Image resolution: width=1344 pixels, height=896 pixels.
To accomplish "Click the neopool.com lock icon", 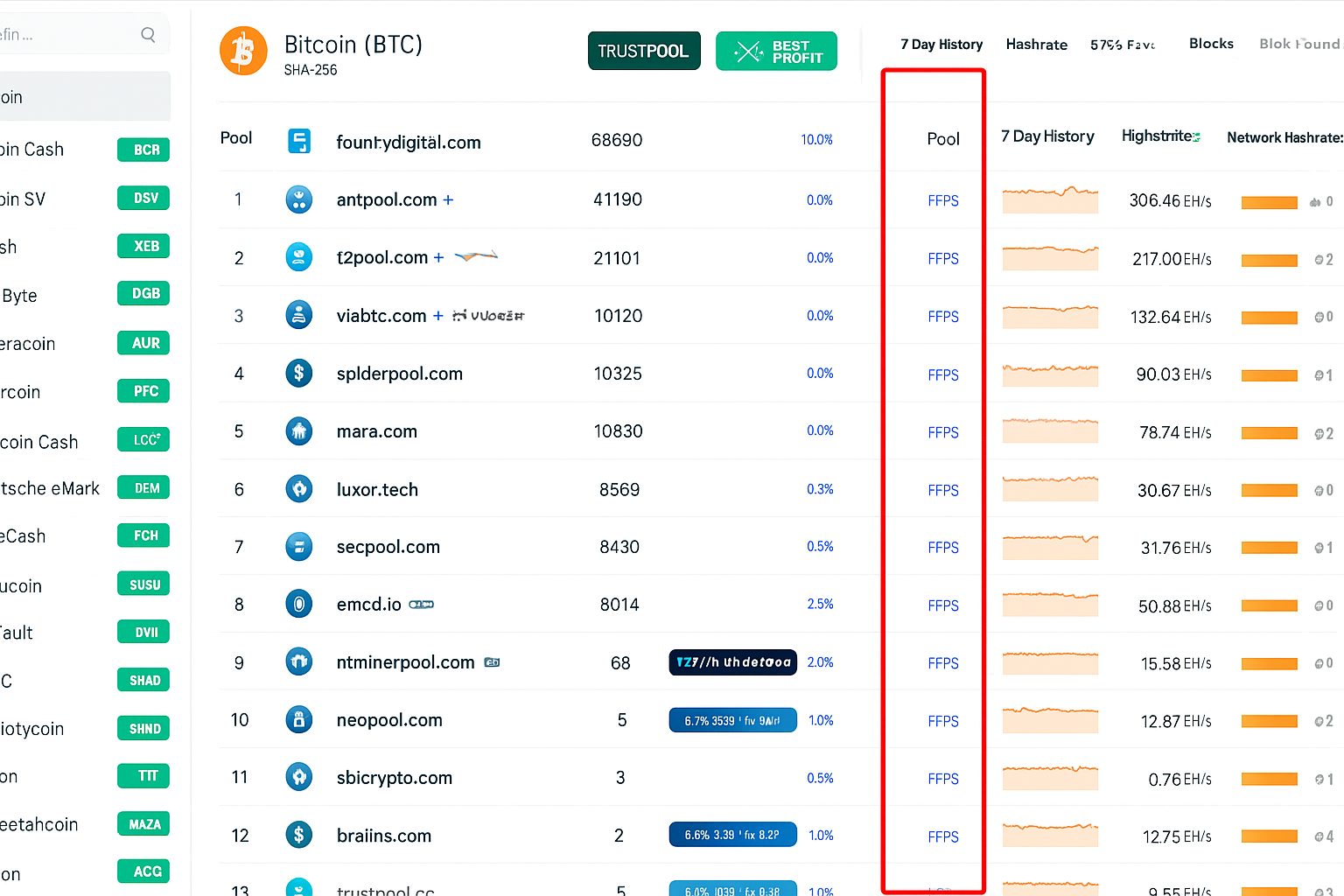I will (299, 719).
